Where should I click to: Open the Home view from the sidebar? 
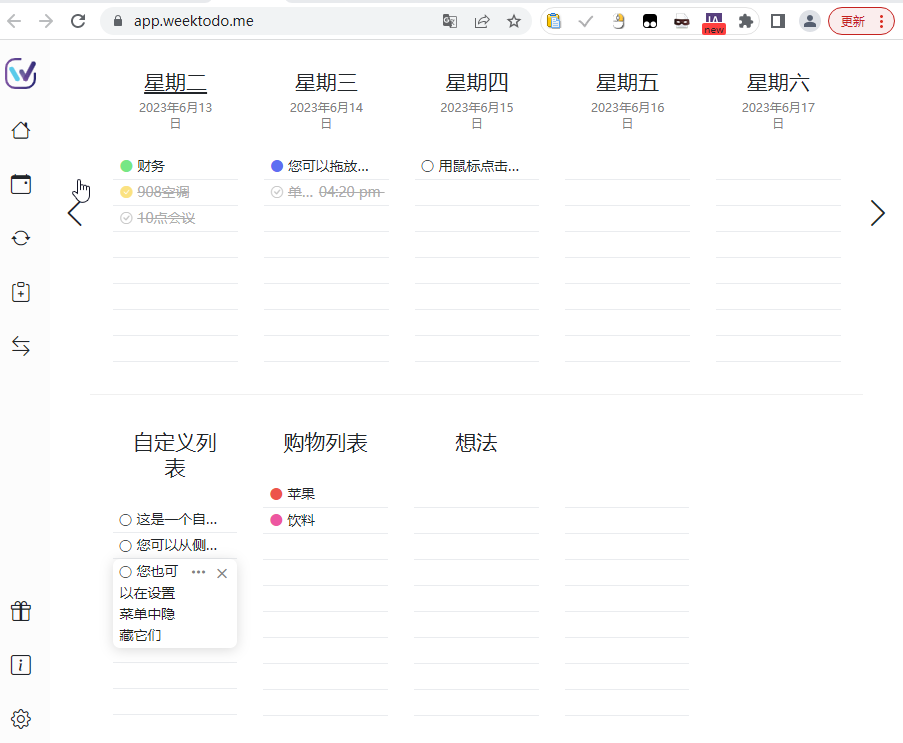pos(21,130)
